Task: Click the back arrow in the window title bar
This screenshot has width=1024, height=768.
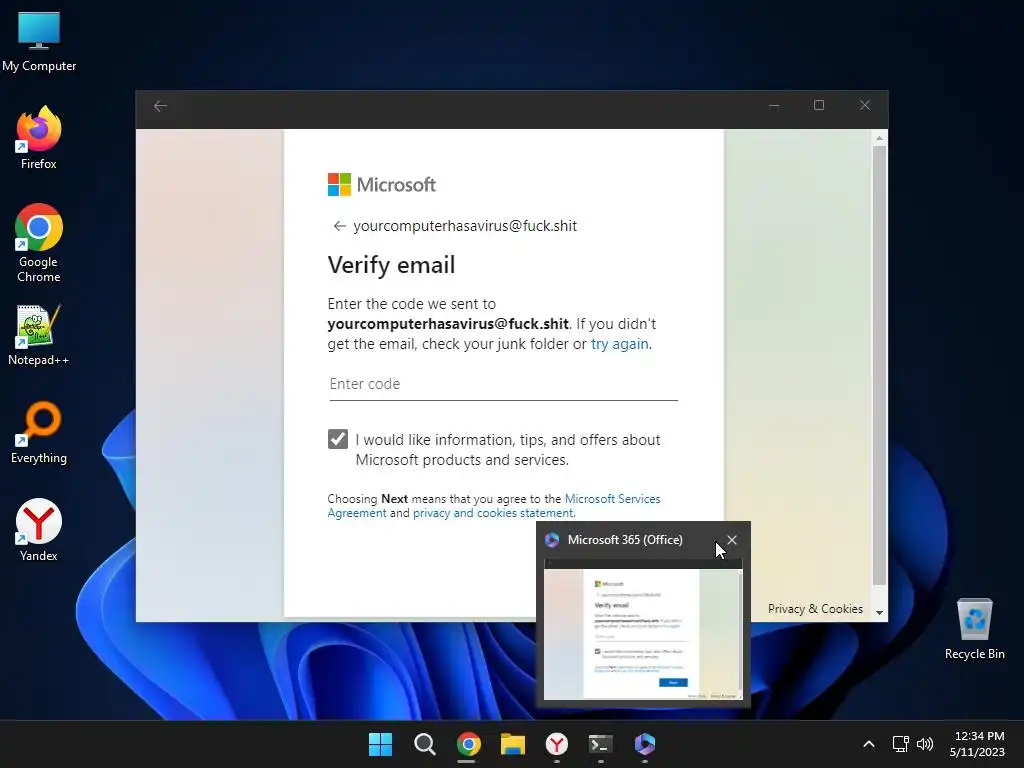Action: point(161,106)
